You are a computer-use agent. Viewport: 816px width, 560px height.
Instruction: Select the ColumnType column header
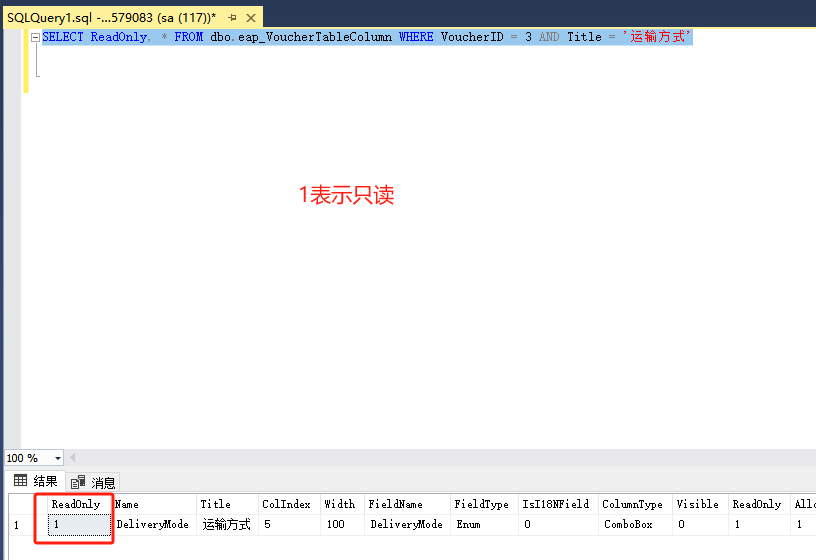635,504
